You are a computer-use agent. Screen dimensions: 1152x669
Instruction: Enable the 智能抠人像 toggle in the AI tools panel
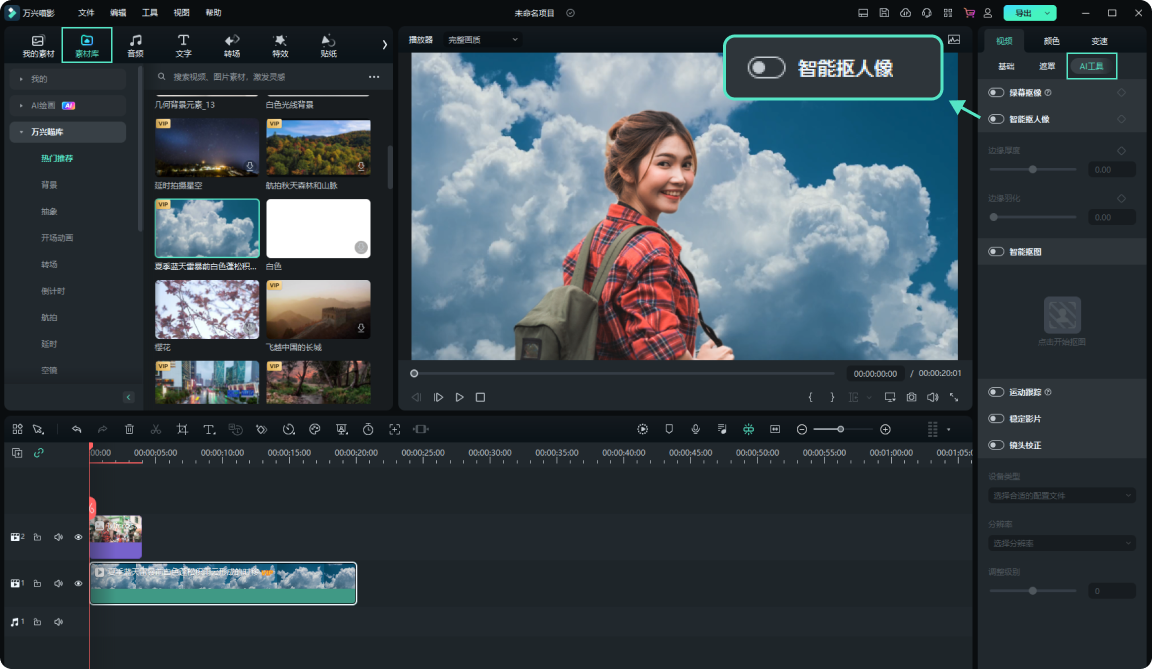(x=996, y=119)
